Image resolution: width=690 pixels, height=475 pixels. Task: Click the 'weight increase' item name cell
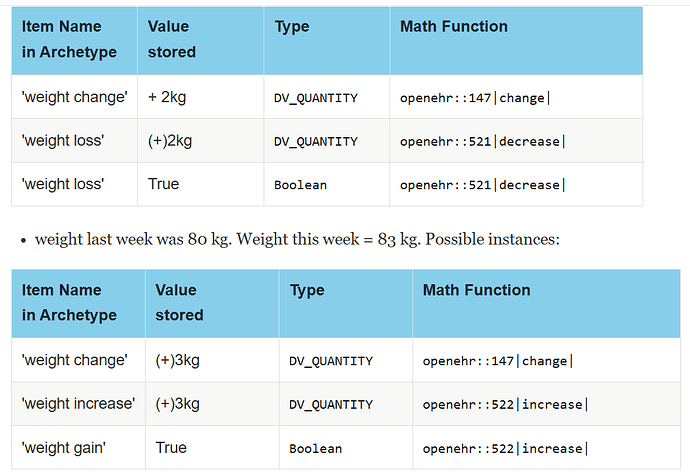click(78, 404)
